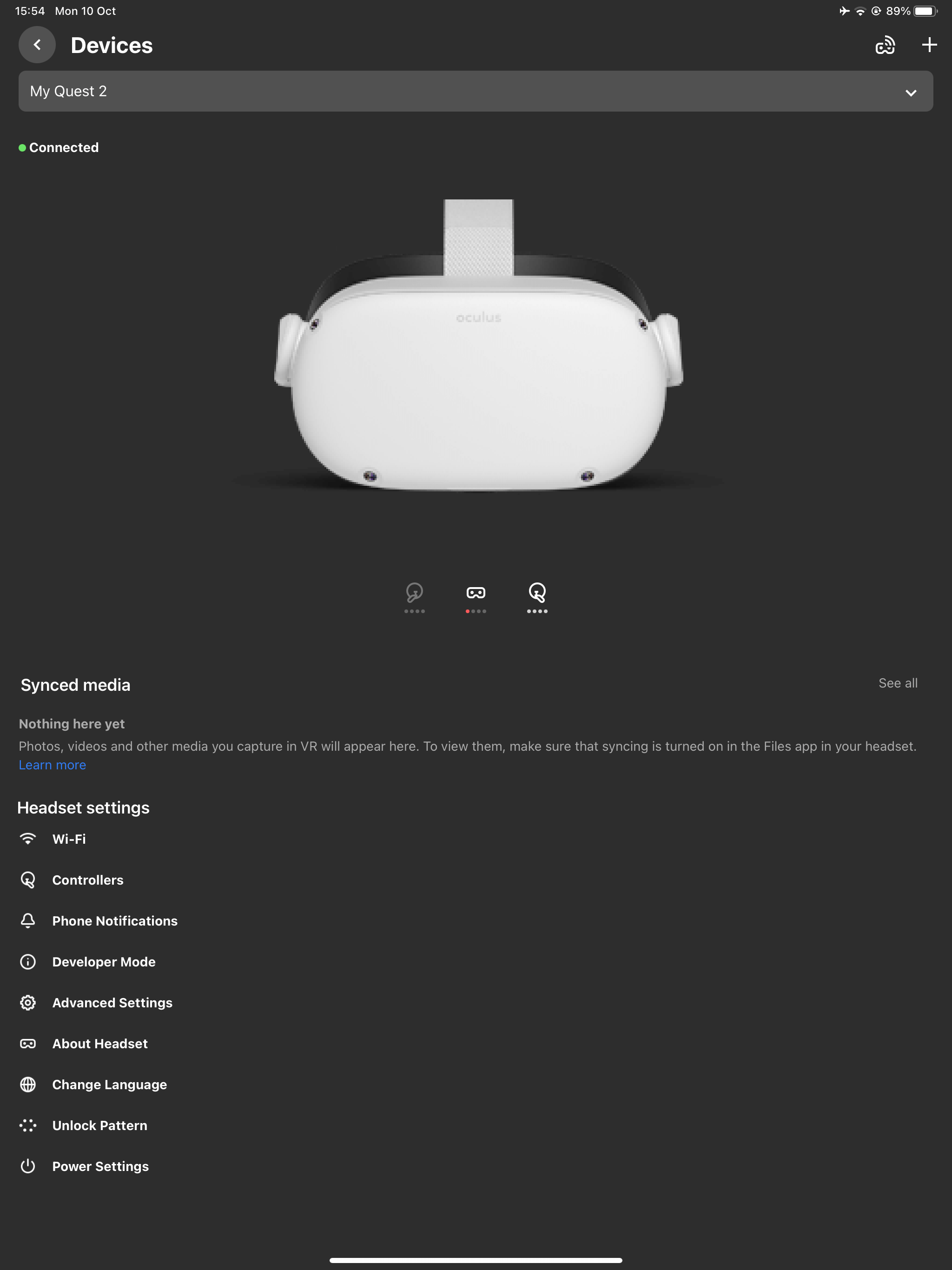Click the VR headset icon in bottom row
This screenshot has height=1270, width=952.
[x=476, y=592]
